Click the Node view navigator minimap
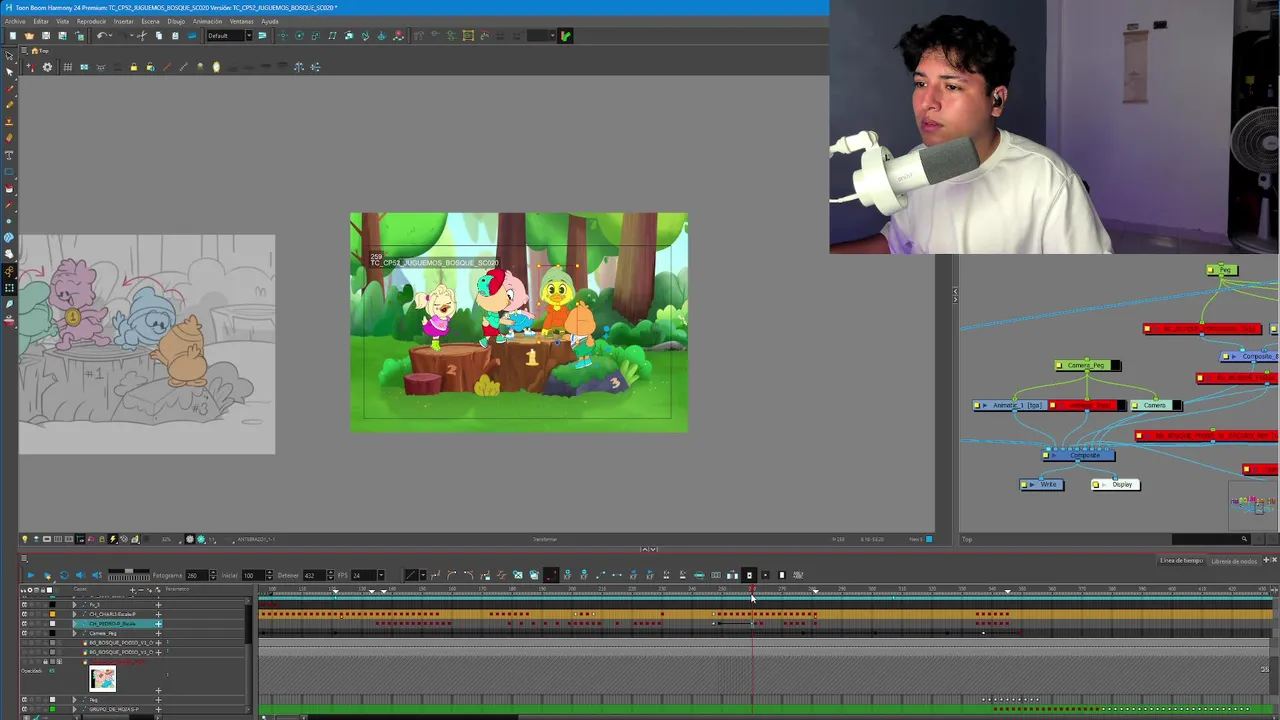This screenshot has width=1280, height=720. tap(1253, 505)
